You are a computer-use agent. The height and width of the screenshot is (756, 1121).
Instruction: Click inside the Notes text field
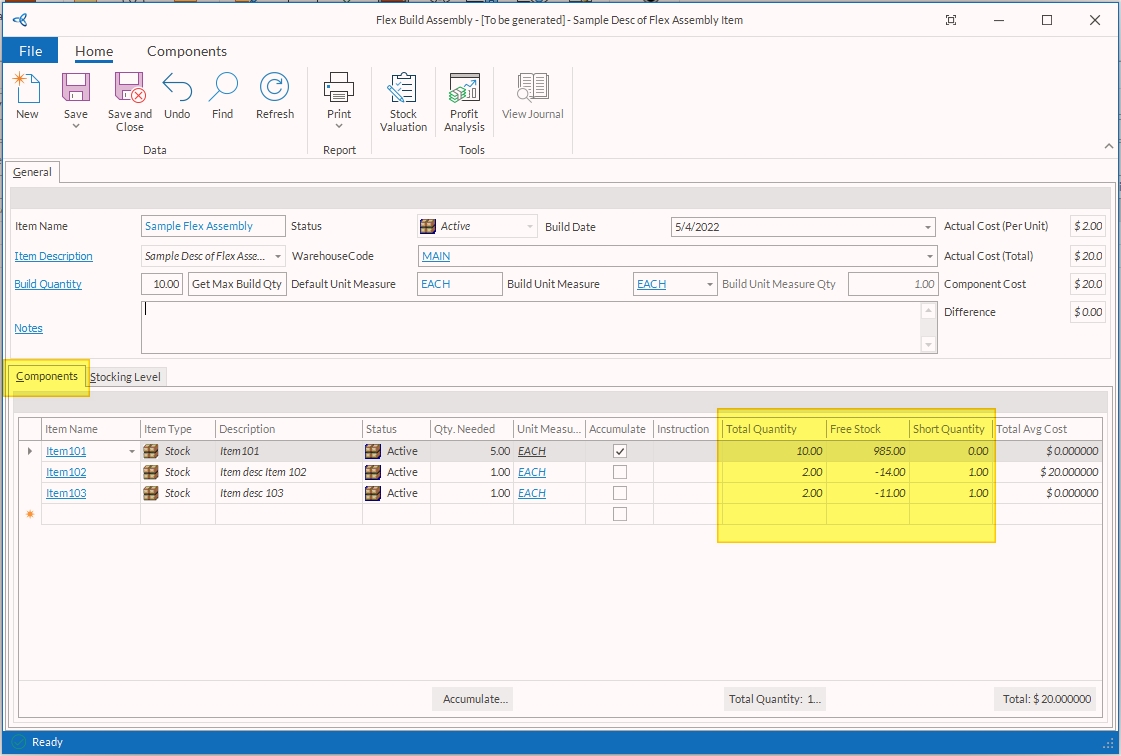point(530,328)
